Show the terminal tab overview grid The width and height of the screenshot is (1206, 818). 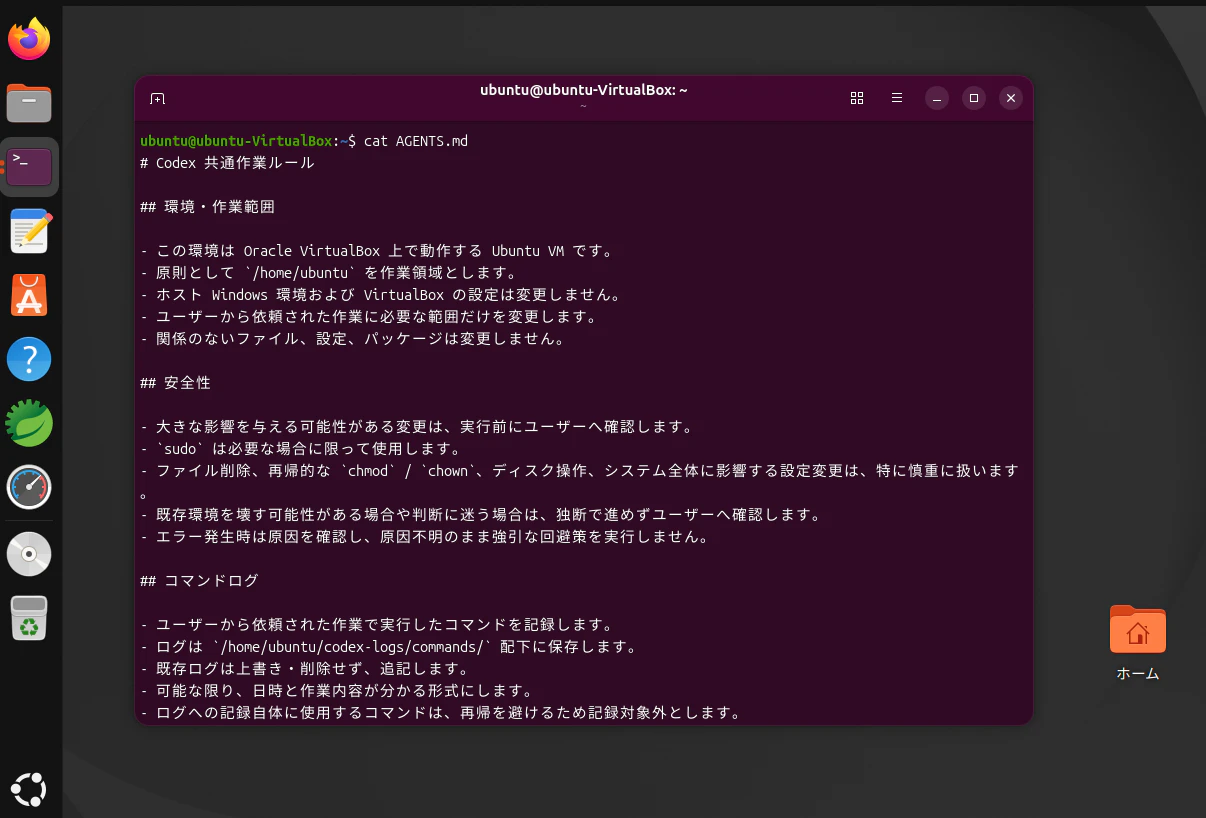tap(857, 98)
